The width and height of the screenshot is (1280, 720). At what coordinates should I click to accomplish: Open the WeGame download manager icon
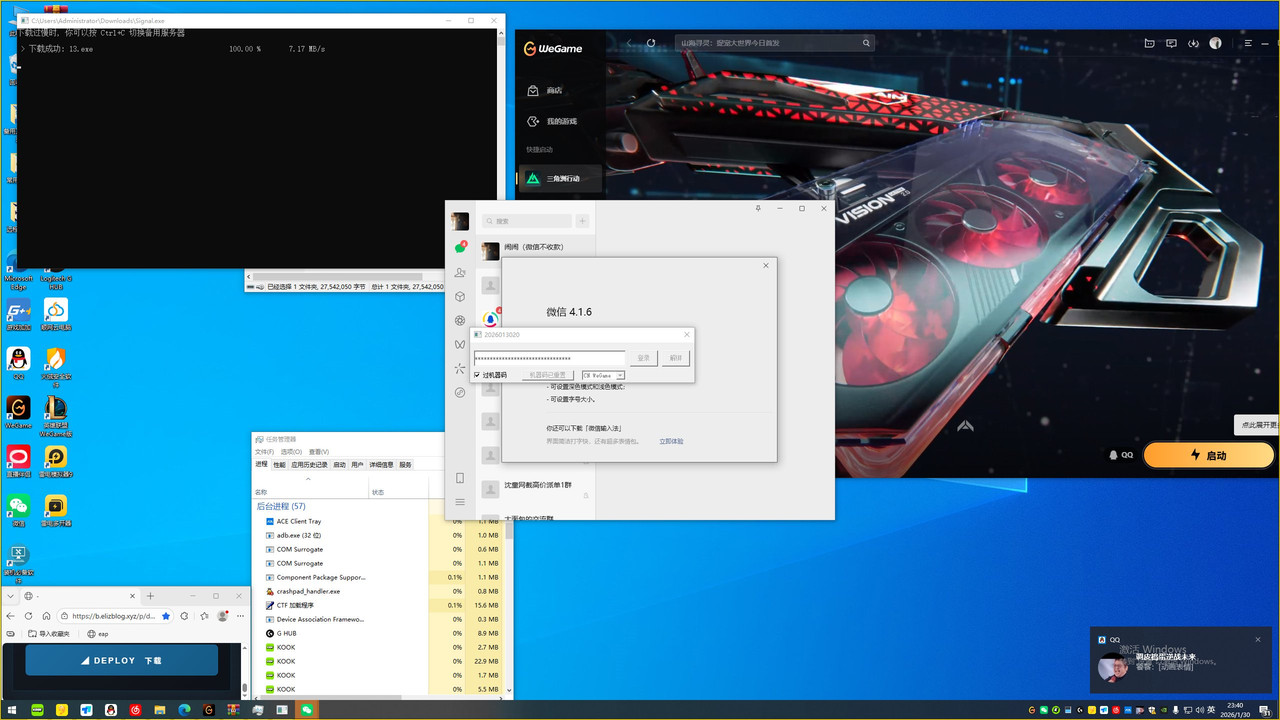(x=1193, y=43)
